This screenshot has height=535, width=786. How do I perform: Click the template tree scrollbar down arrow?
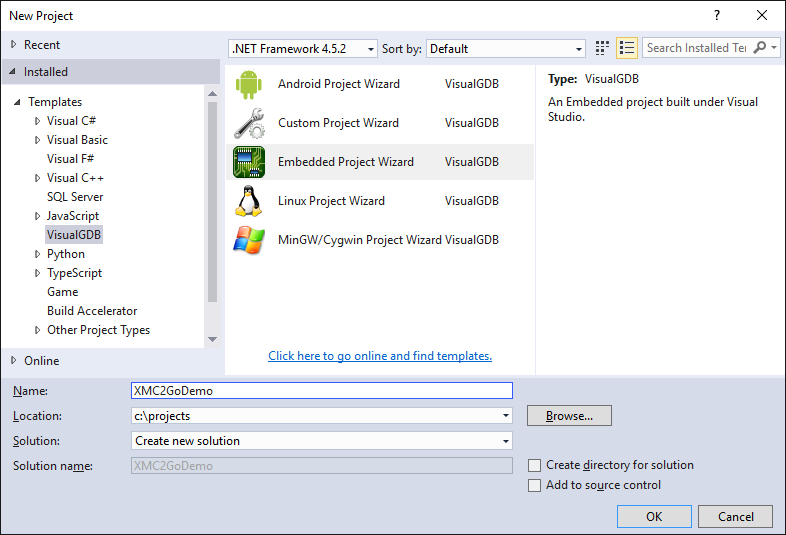click(x=213, y=339)
